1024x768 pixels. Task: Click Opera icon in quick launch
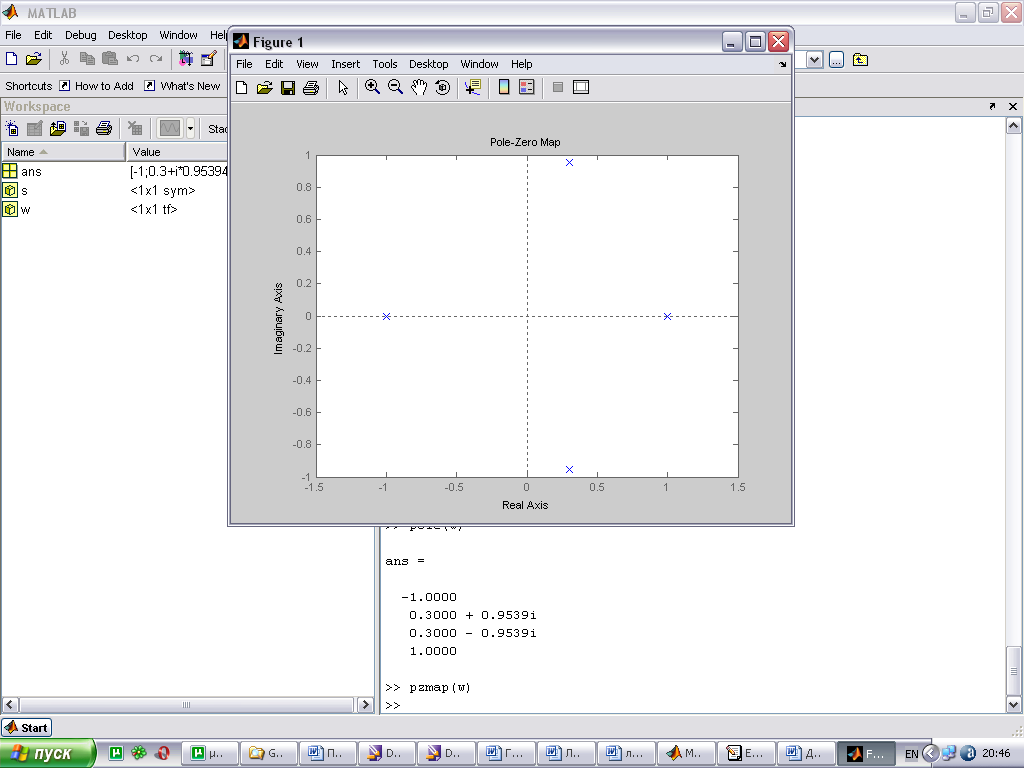click(x=163, y=753)
